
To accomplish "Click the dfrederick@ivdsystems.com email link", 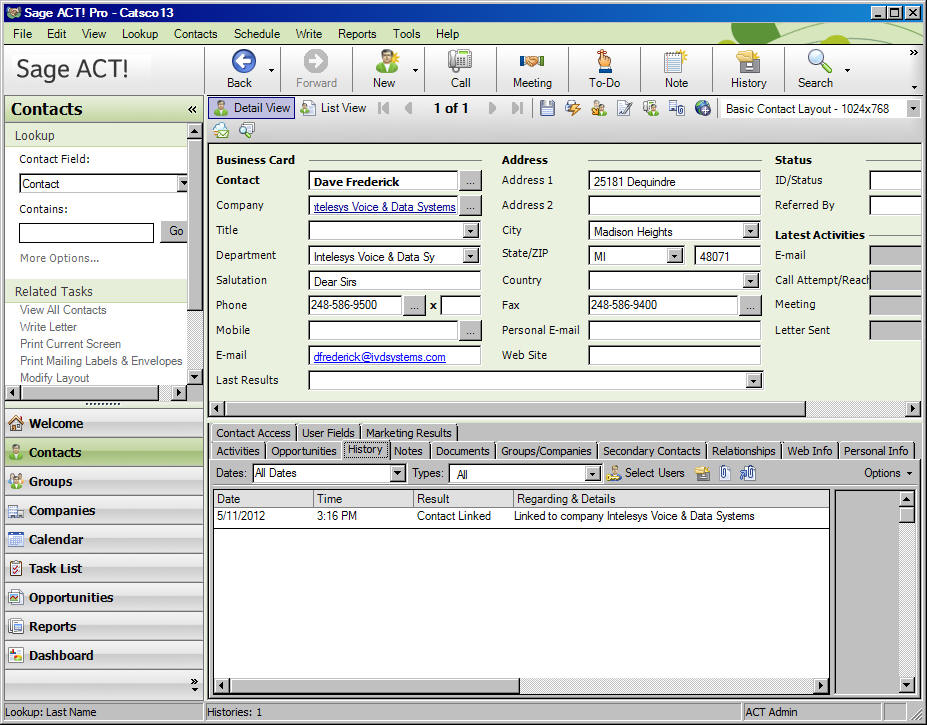I will point(379,357).
